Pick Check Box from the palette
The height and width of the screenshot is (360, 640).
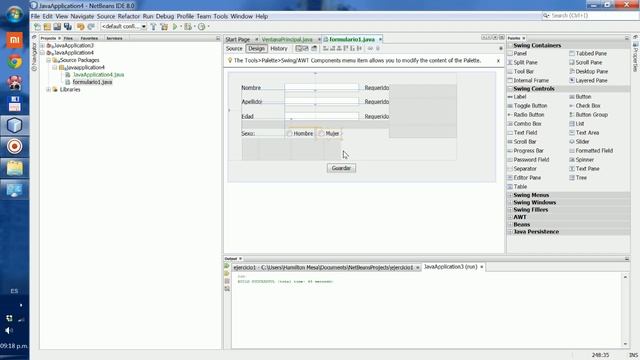[584, 106]
